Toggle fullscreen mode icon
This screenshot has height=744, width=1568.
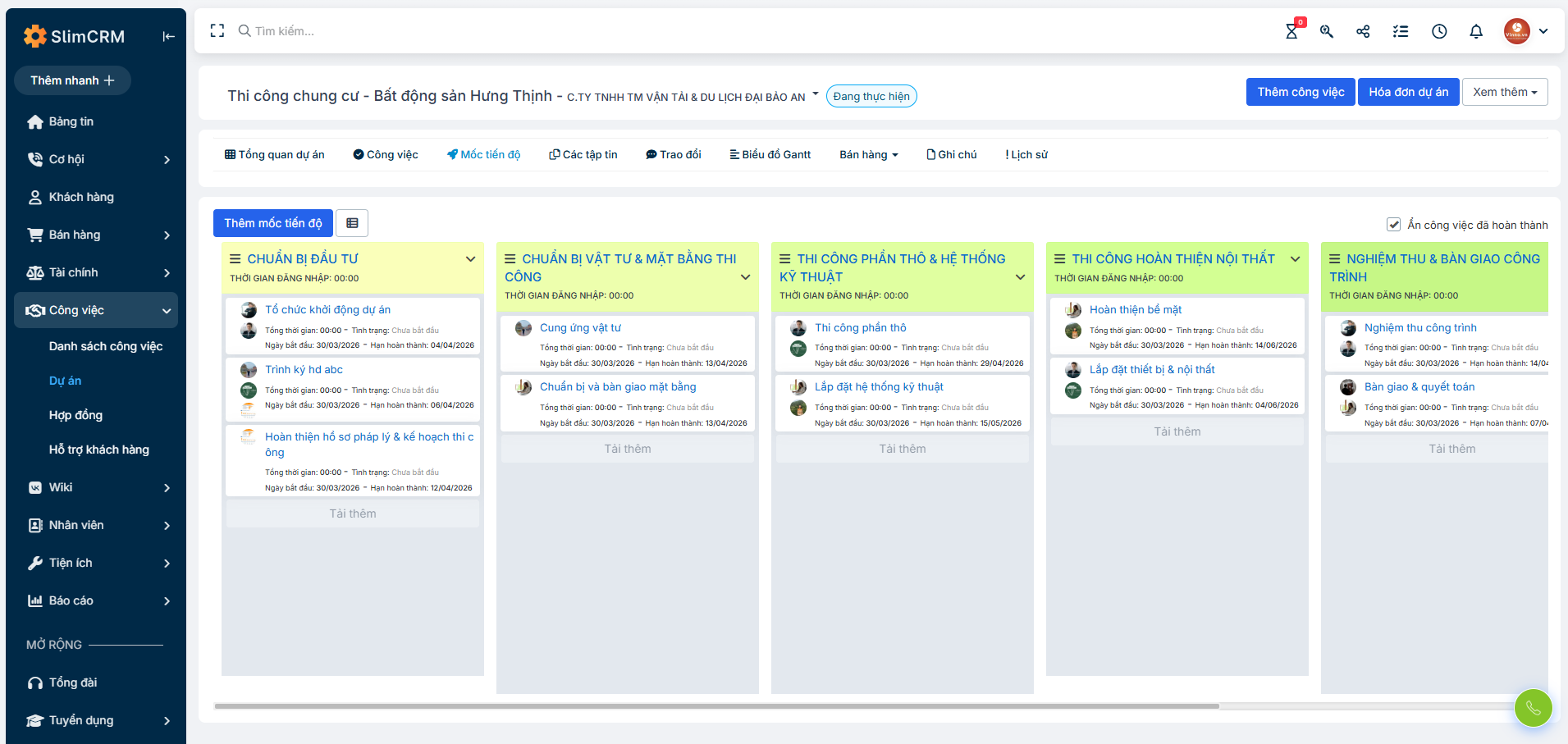[217, 31]
